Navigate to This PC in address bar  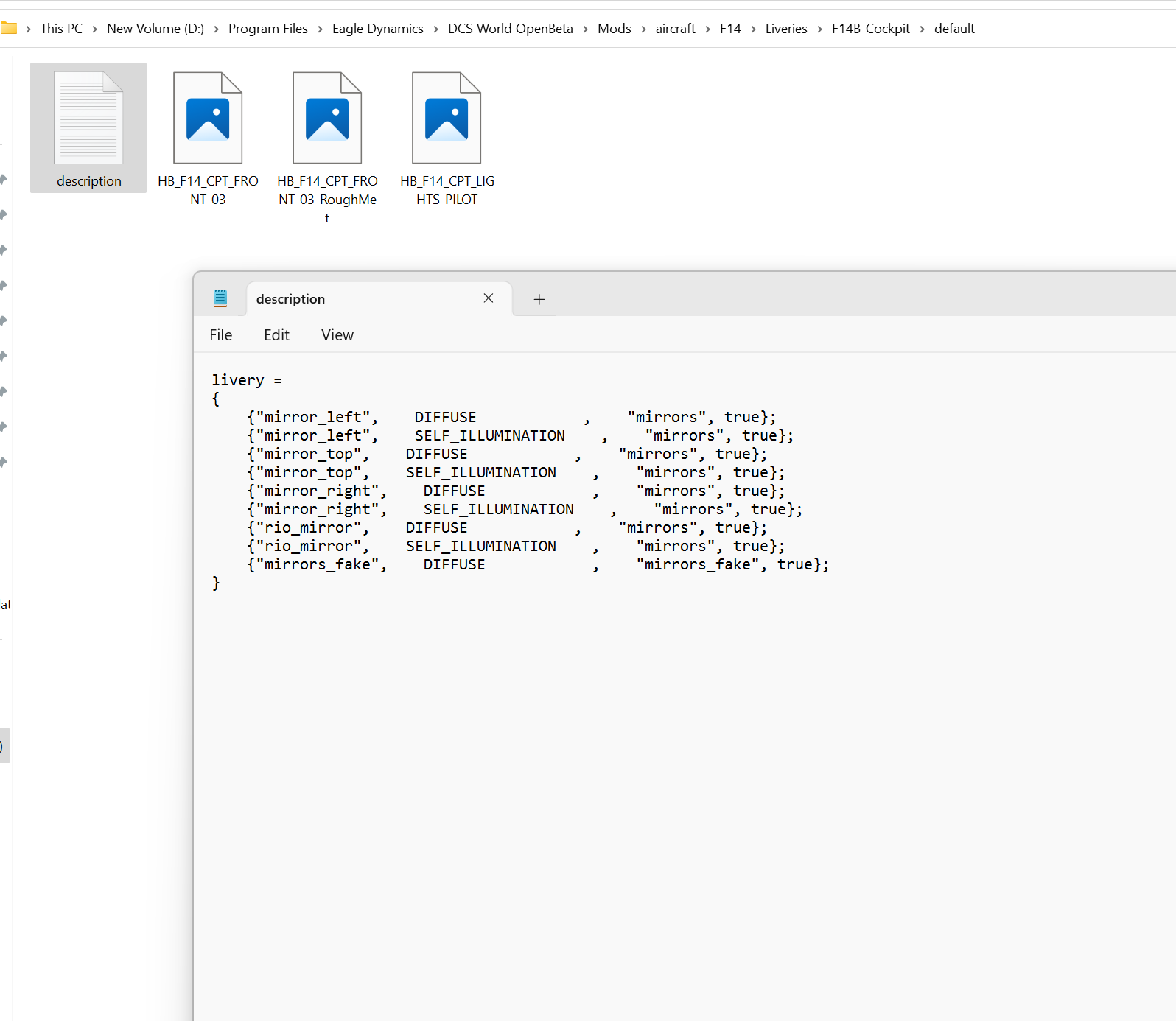(x=62, y=29)
